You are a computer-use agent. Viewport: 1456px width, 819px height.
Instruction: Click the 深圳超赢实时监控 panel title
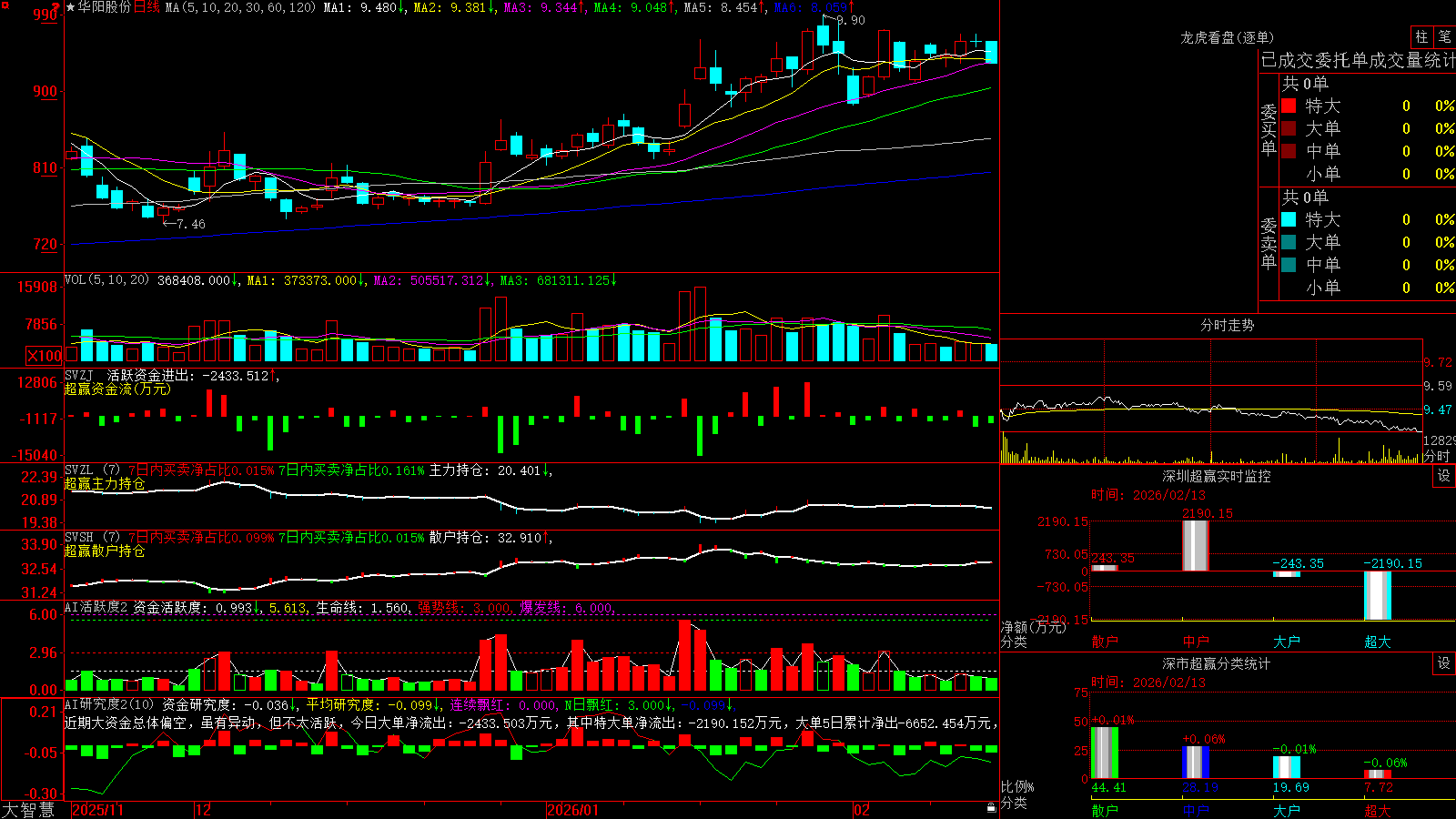(x=1217, y=476)
